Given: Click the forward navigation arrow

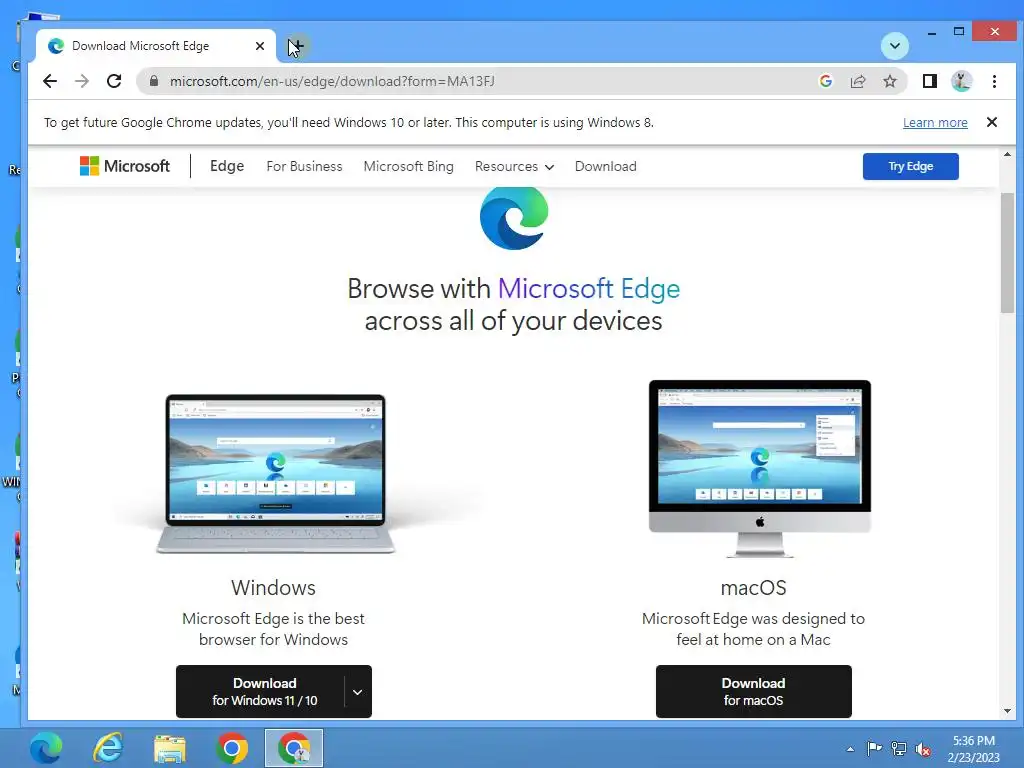Looking at the screenshot, I should coord(82,81).
